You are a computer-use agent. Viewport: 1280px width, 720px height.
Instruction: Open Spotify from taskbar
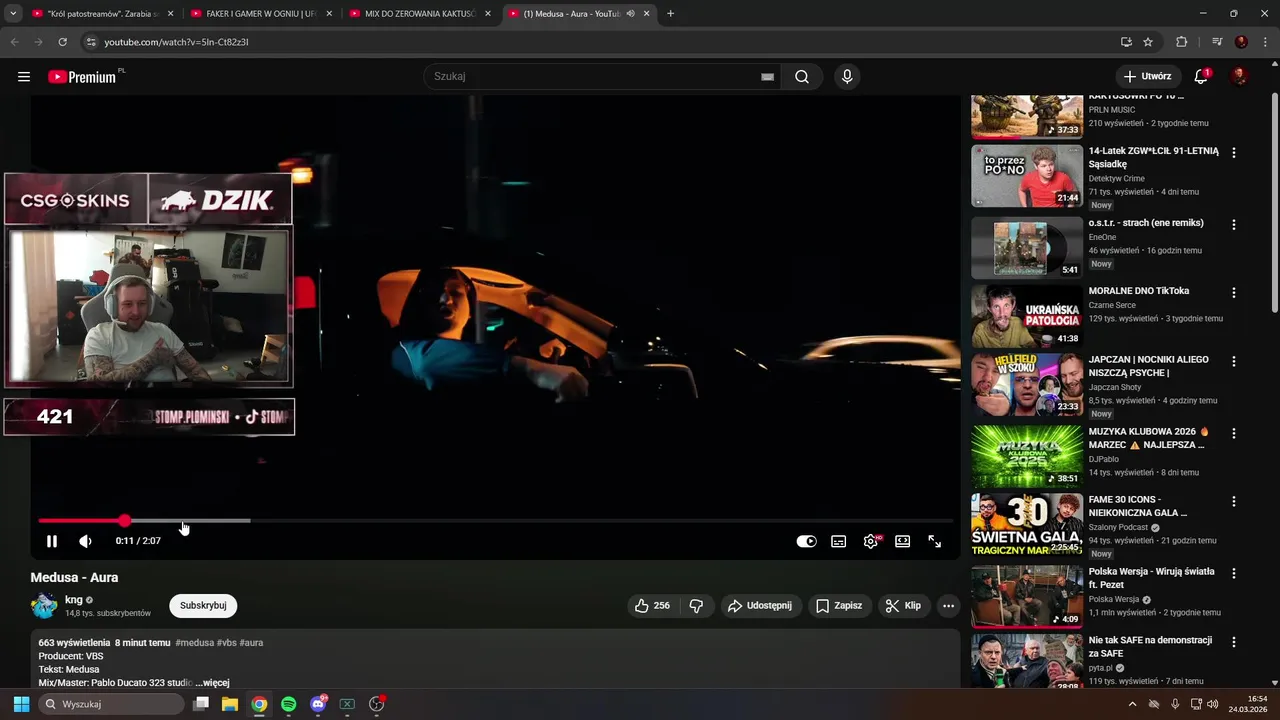(289, 704)
